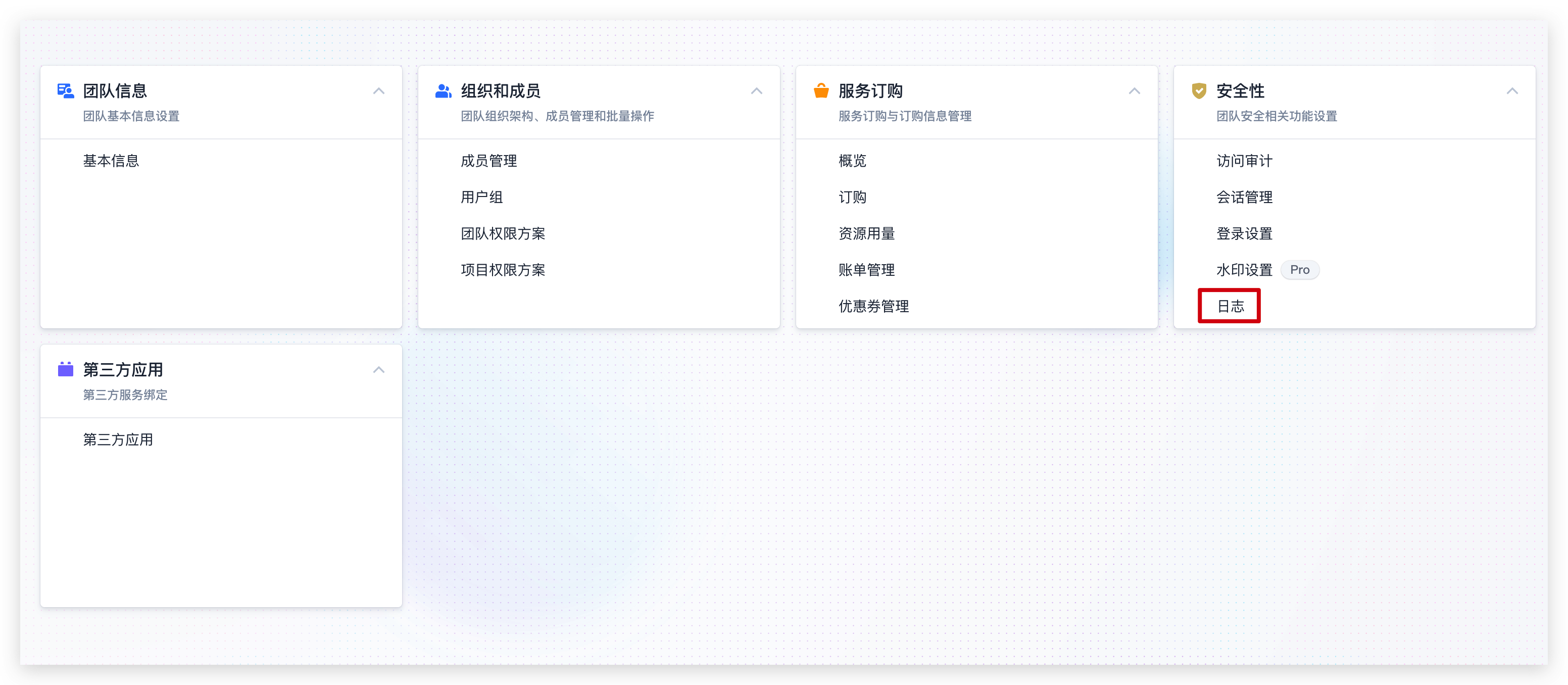This screenshot has height=685, width=1568.
Task: Click the Pro badge next to 水印设置
Action: pos(1300,270)
